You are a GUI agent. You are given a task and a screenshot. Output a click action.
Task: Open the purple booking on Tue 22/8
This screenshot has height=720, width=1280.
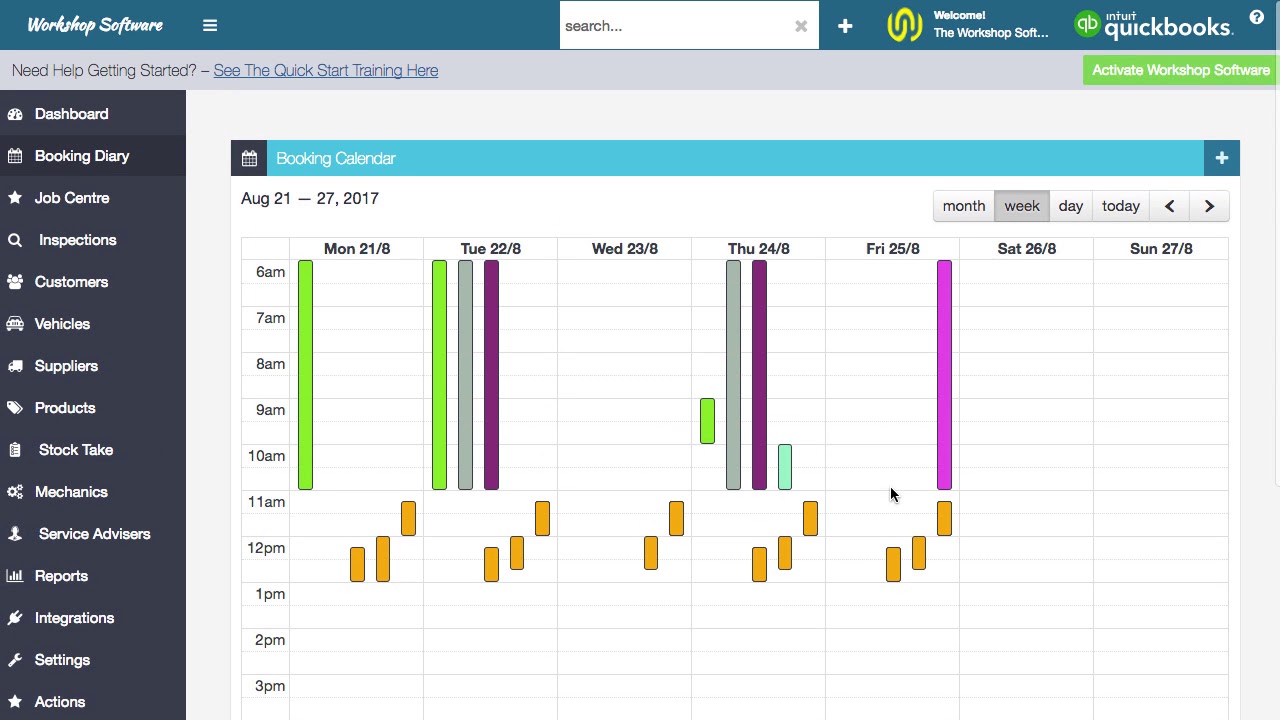tap(491, 375)
